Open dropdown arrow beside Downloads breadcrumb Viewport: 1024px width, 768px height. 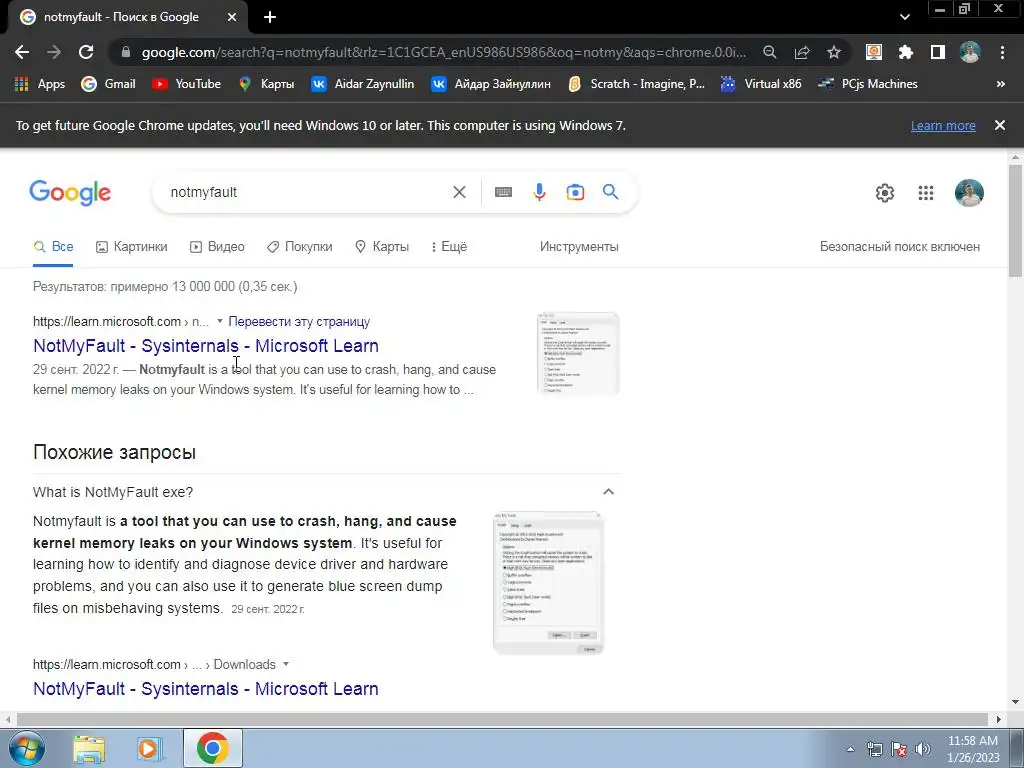pos(285,664)
